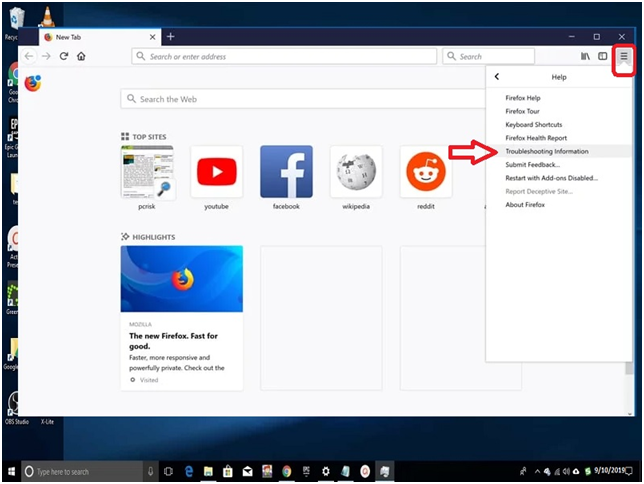Open the Library toolbar icon

(x=585, y=56)
